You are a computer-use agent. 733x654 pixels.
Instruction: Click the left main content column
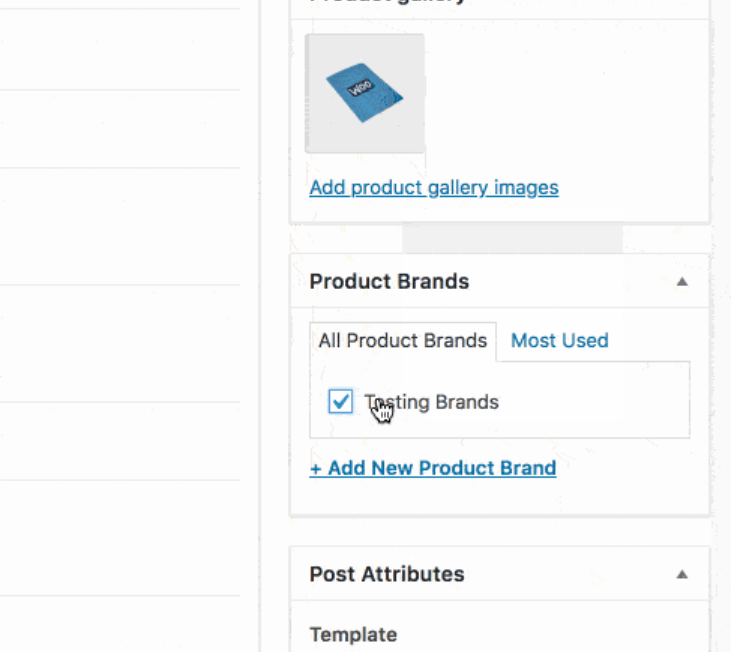tap(120, 330)
